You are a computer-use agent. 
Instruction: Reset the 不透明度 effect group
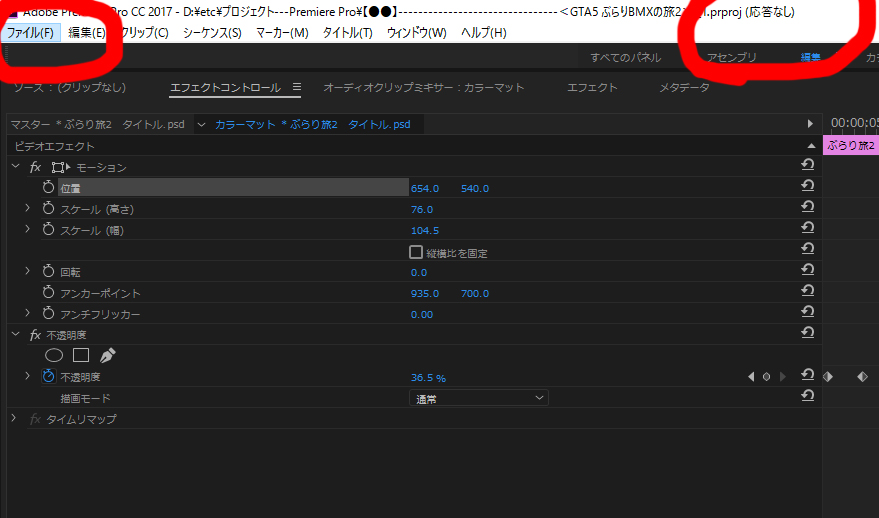tap(807, 332)
